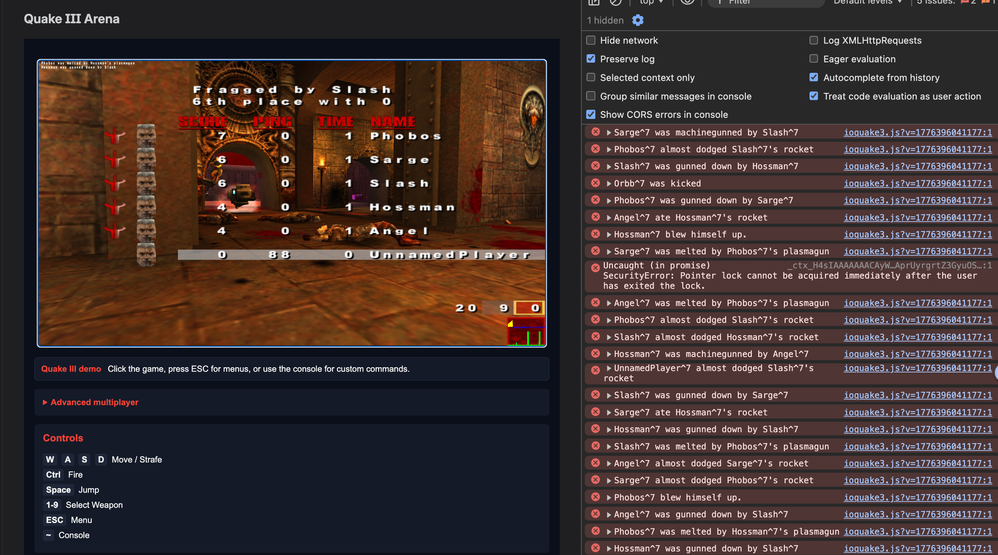Click the 'Space' key label for Jump
998x555 pixels.
coord(58,490)
